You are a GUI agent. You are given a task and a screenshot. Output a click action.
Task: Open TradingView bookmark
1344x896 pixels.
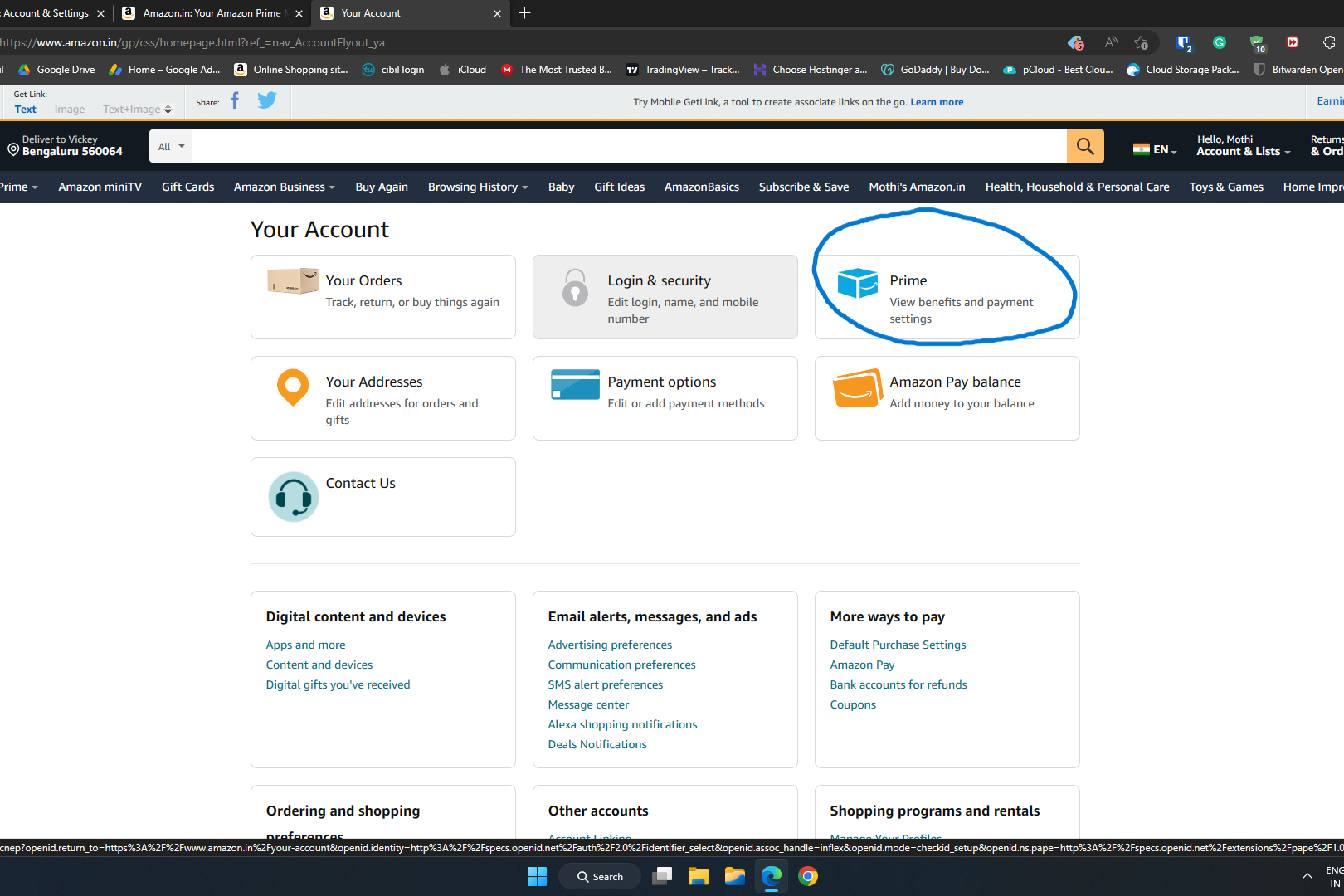coord(683,70)
